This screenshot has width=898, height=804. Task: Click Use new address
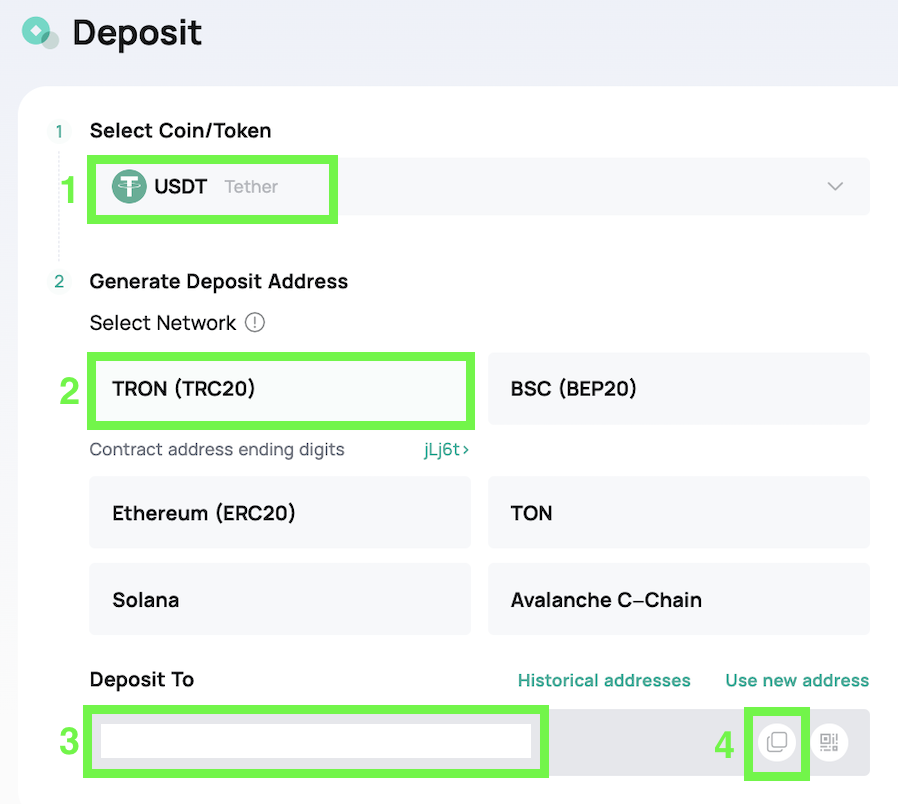click(x=797, y=680)
